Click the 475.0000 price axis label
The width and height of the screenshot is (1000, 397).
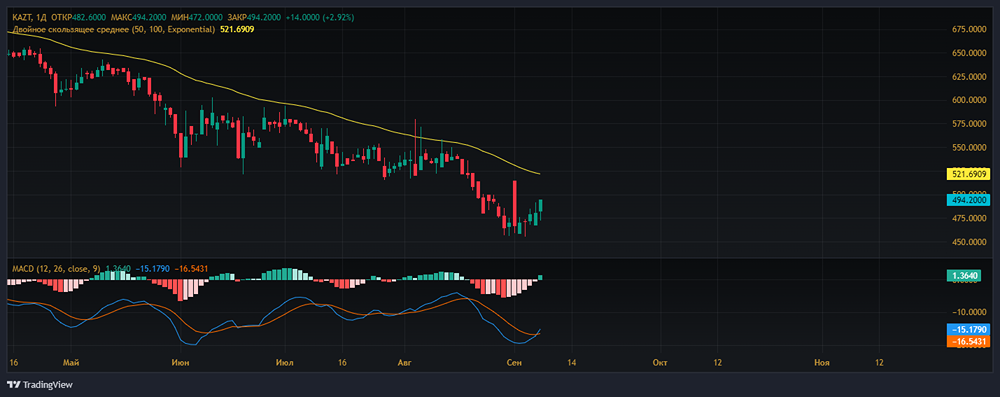coord(969,218)
